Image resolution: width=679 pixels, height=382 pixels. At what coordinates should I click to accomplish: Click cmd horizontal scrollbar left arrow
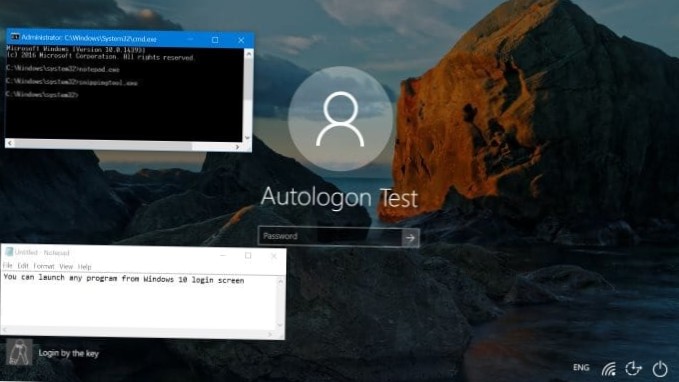[10, 143]
